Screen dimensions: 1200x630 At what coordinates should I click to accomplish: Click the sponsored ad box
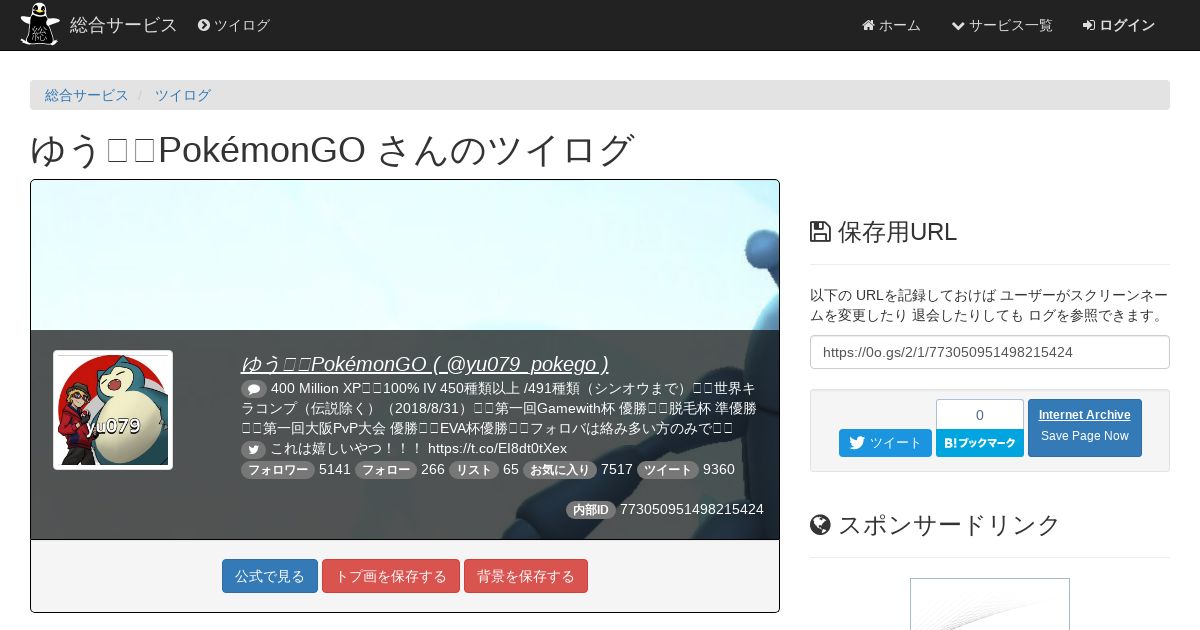(x=990, y=604)
